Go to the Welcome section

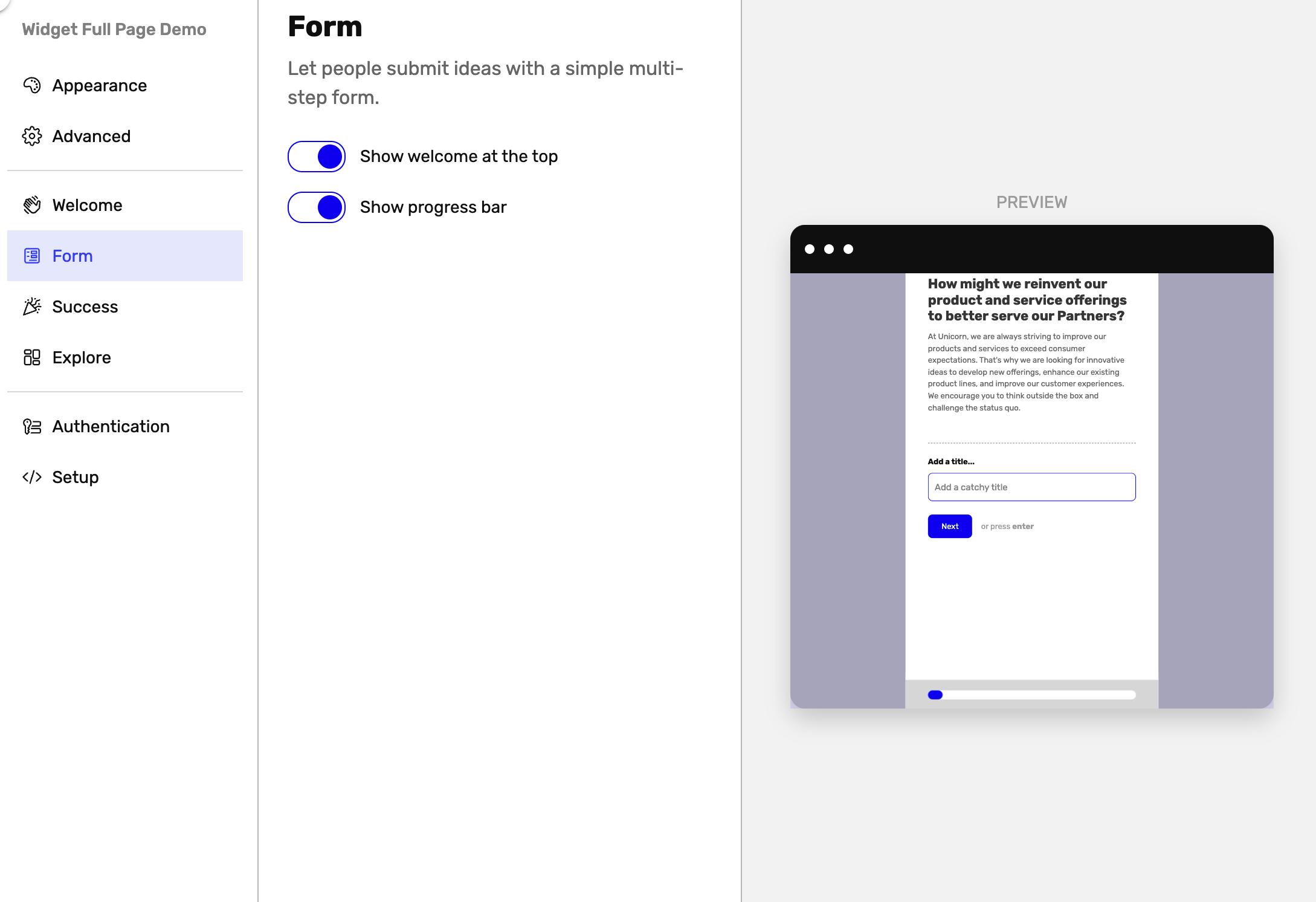tap(88, 205)
